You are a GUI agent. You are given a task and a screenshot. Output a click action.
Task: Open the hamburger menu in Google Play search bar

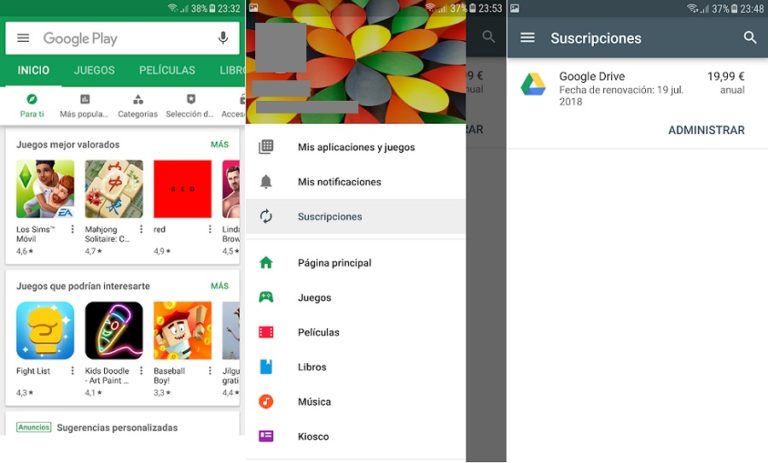[23, 38]
